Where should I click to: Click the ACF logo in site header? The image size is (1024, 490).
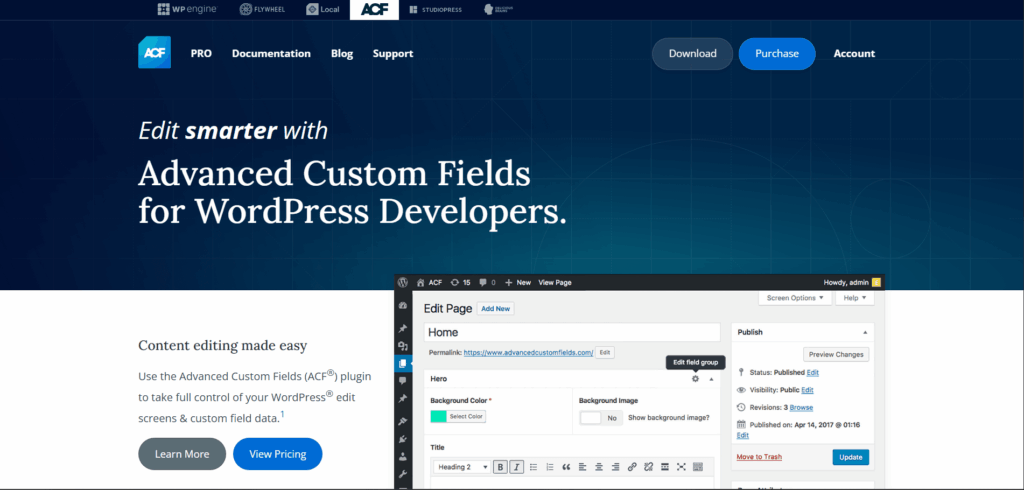point(155,52)
